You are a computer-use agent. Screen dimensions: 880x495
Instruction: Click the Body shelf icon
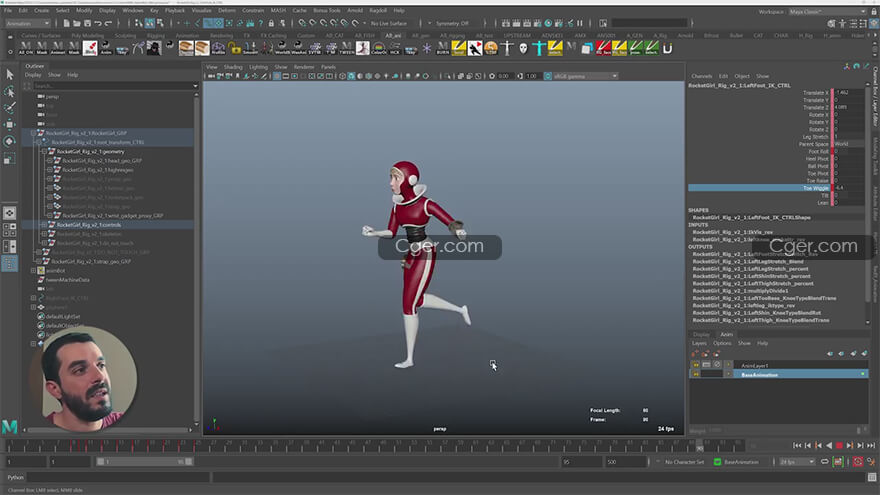coord(90,48)
